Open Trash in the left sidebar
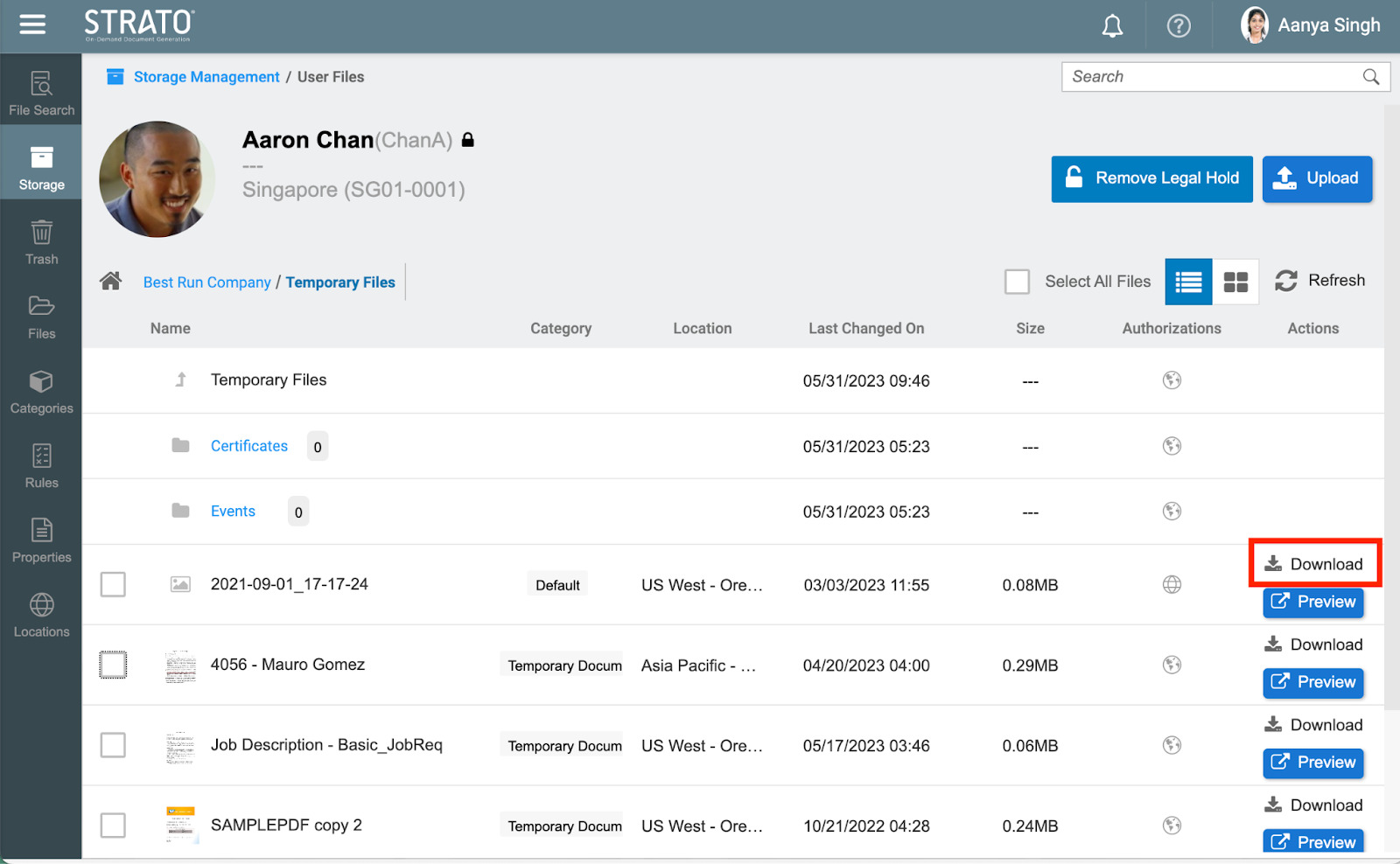The image size is (1400, 864). tap(41, 243)
